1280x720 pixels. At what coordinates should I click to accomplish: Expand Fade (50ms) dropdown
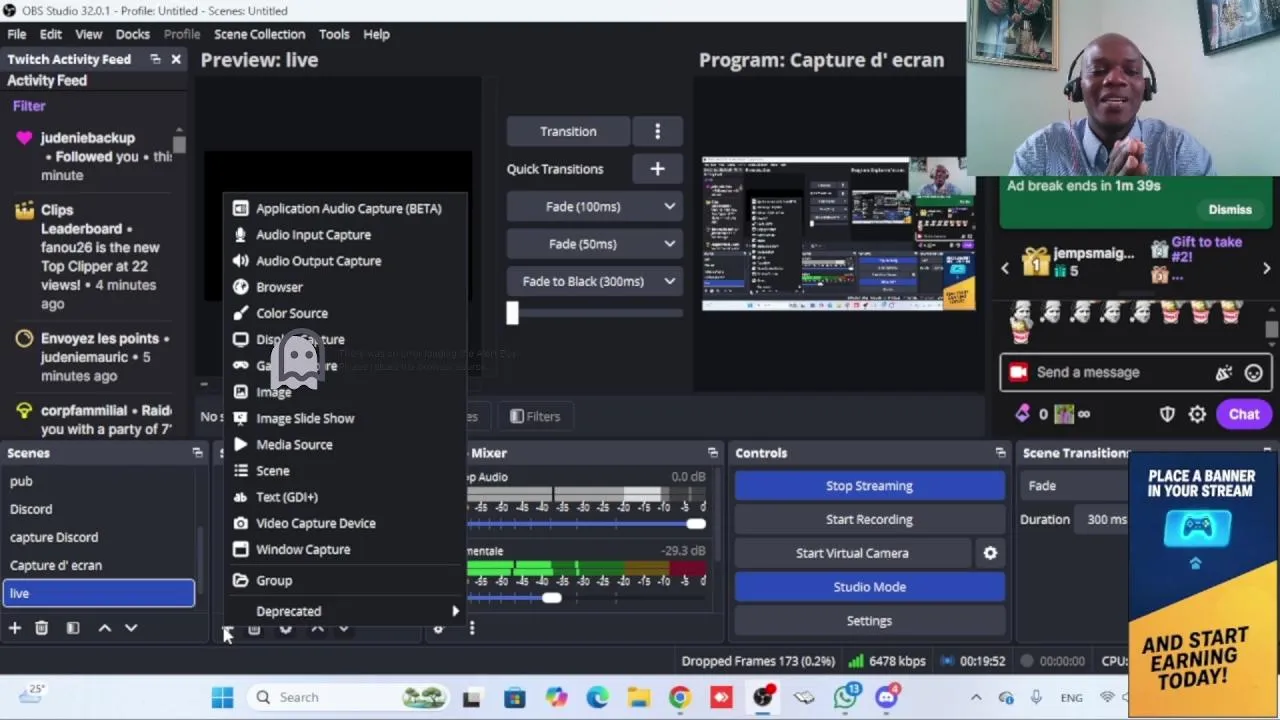point(669,244)
